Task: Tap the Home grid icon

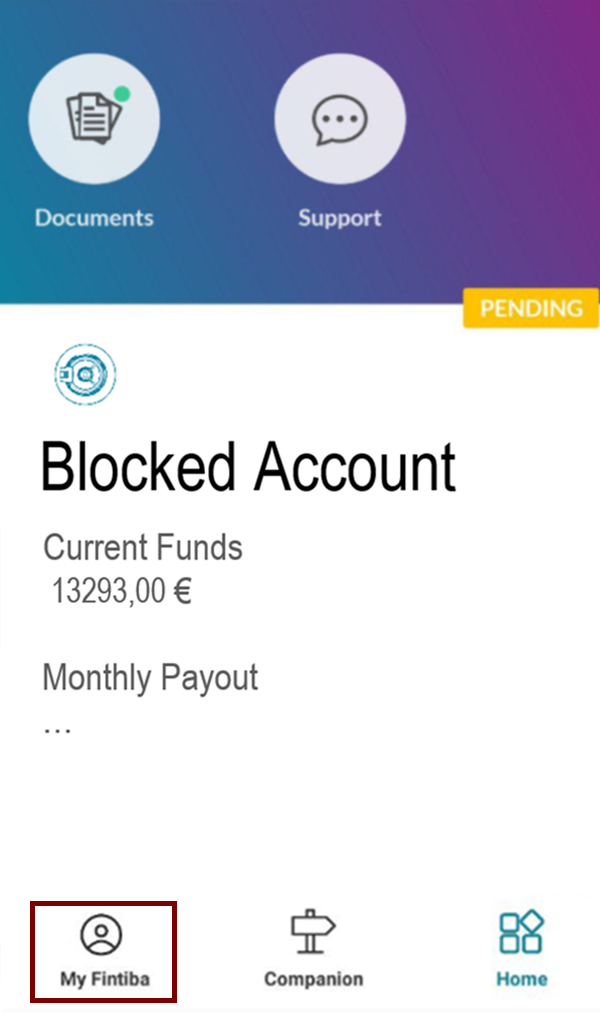Action: click(x=521, y=932)
